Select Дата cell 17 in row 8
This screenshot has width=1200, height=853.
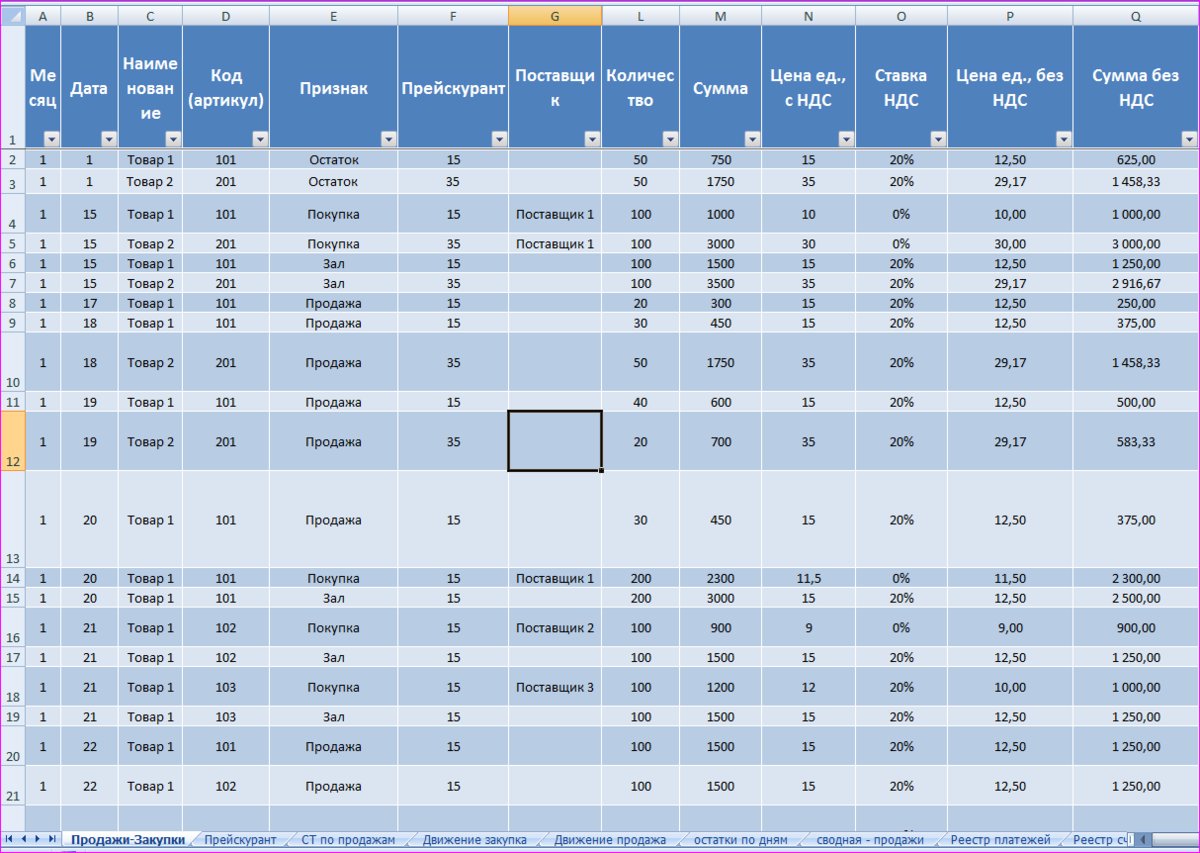point(89,303)
